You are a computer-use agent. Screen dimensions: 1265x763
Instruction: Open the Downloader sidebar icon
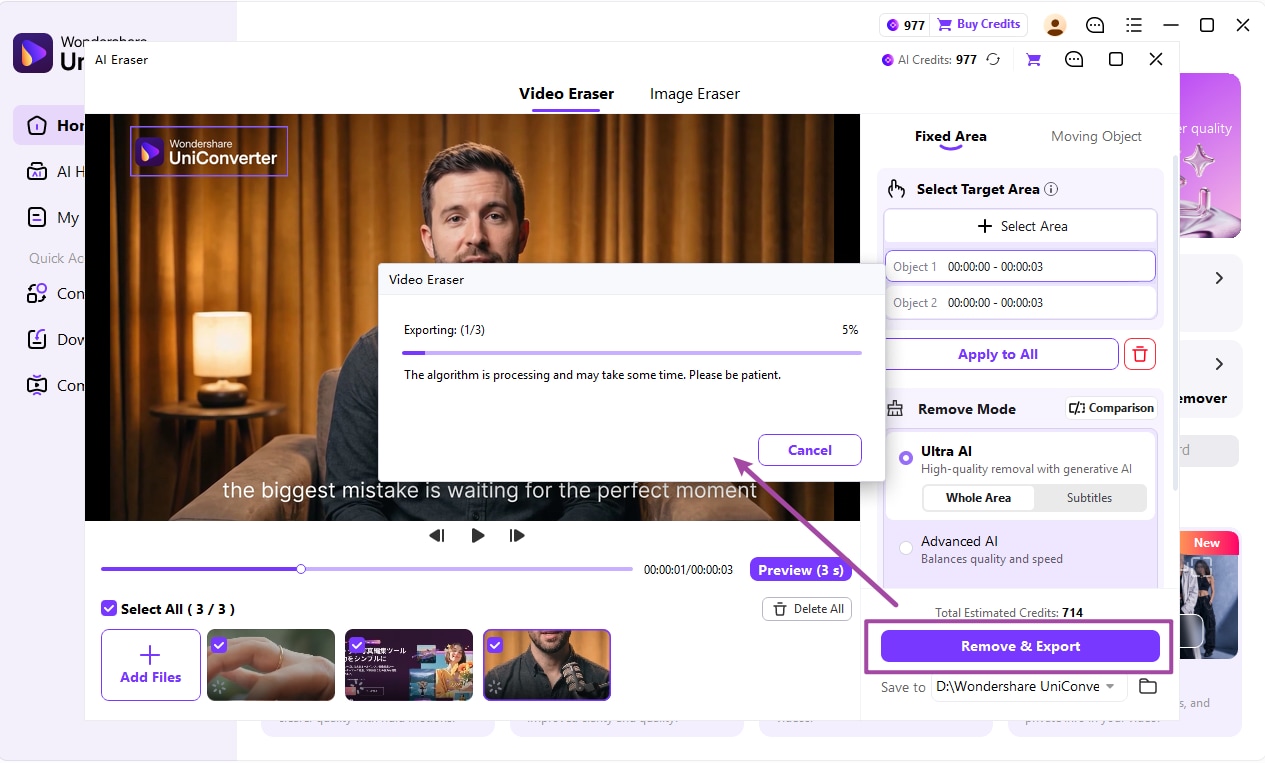37,339
